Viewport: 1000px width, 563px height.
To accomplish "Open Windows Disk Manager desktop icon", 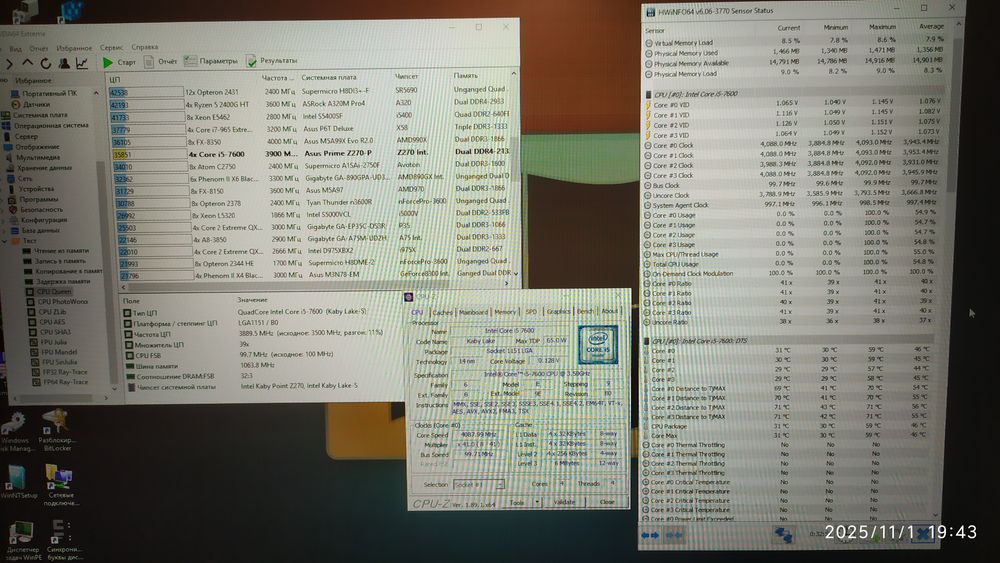I will pos(15,433).
